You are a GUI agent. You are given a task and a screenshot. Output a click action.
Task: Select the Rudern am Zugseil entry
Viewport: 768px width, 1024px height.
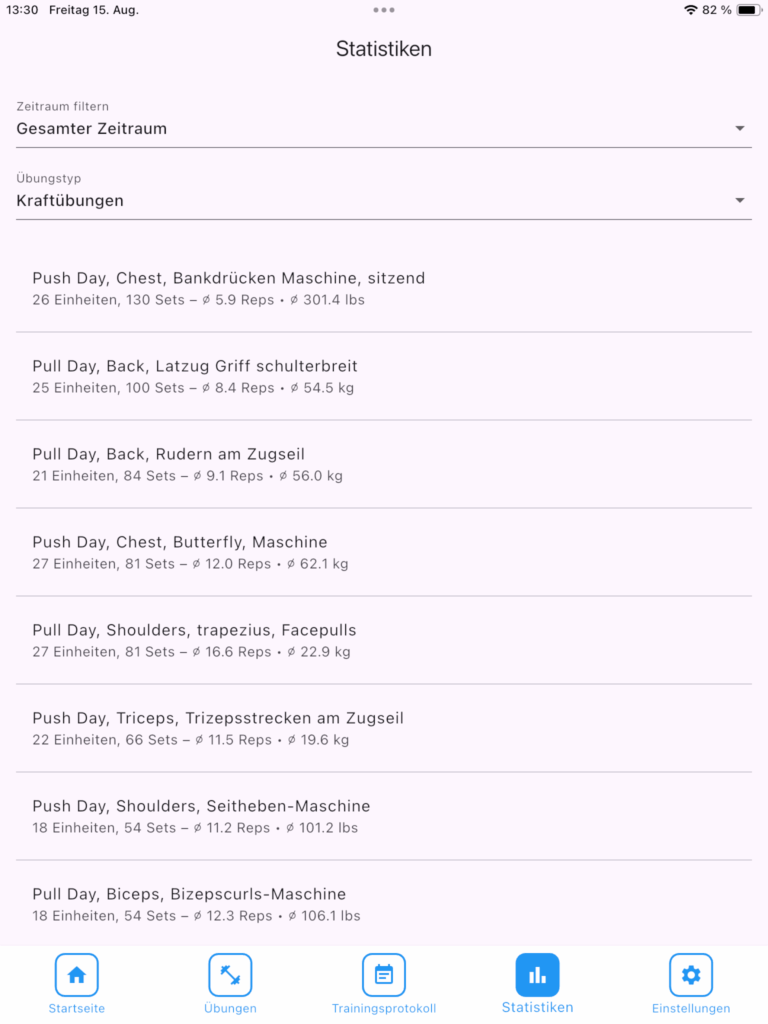384,464
